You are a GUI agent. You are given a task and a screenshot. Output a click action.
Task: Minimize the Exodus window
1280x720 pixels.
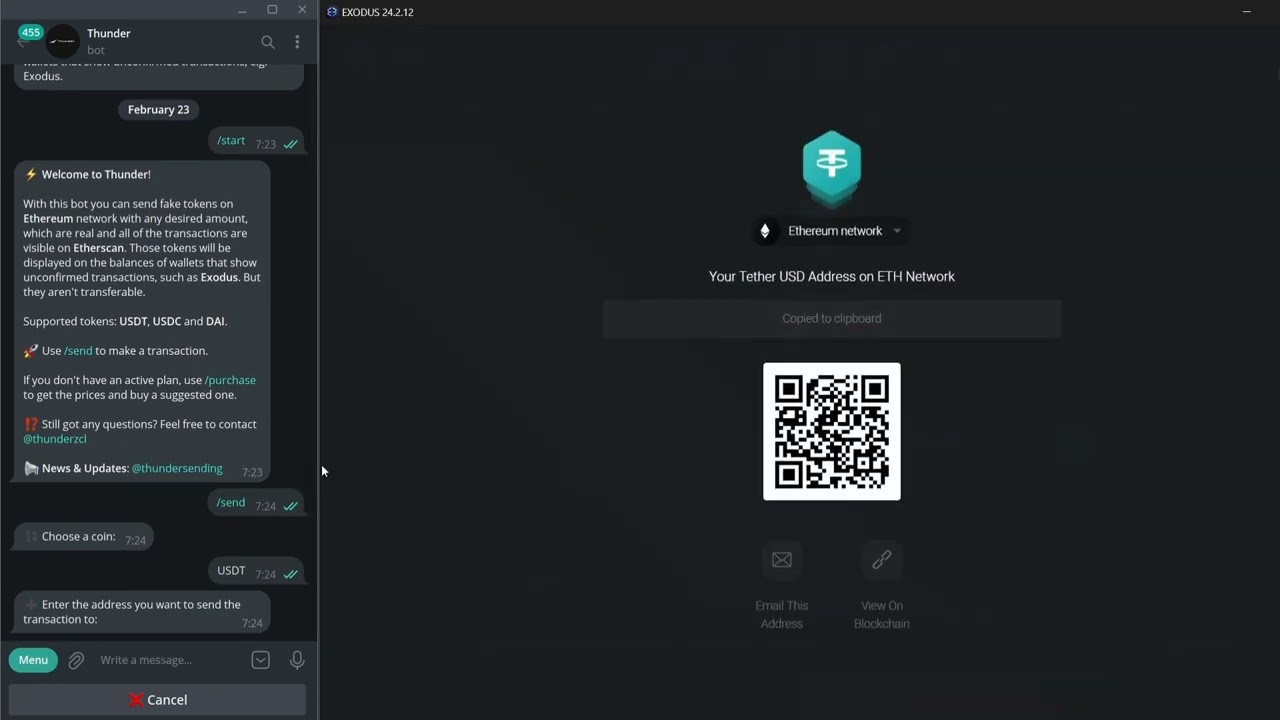[x=1246, y=12]
